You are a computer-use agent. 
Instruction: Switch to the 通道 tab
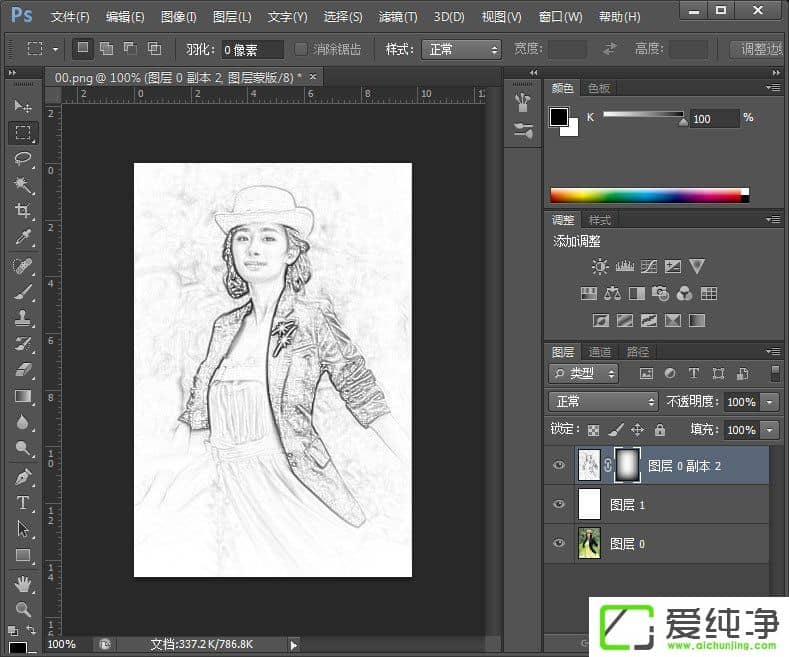click(600, 352)
